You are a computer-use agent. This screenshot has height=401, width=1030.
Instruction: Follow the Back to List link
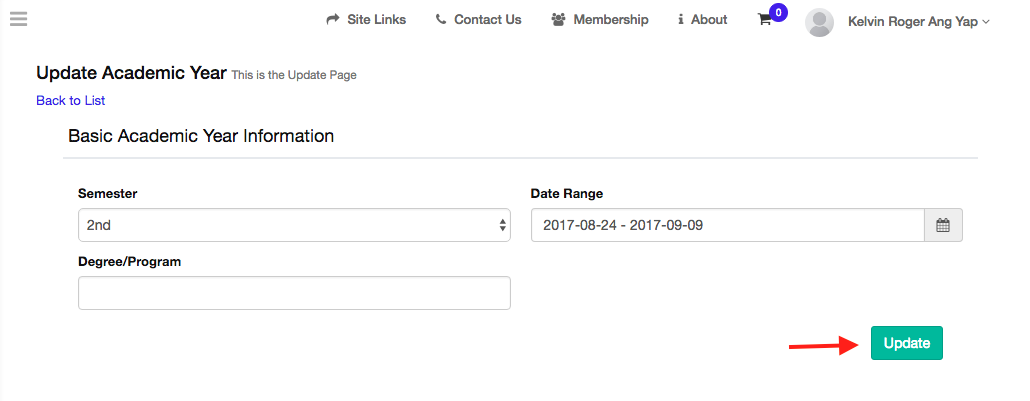point(70,100)
